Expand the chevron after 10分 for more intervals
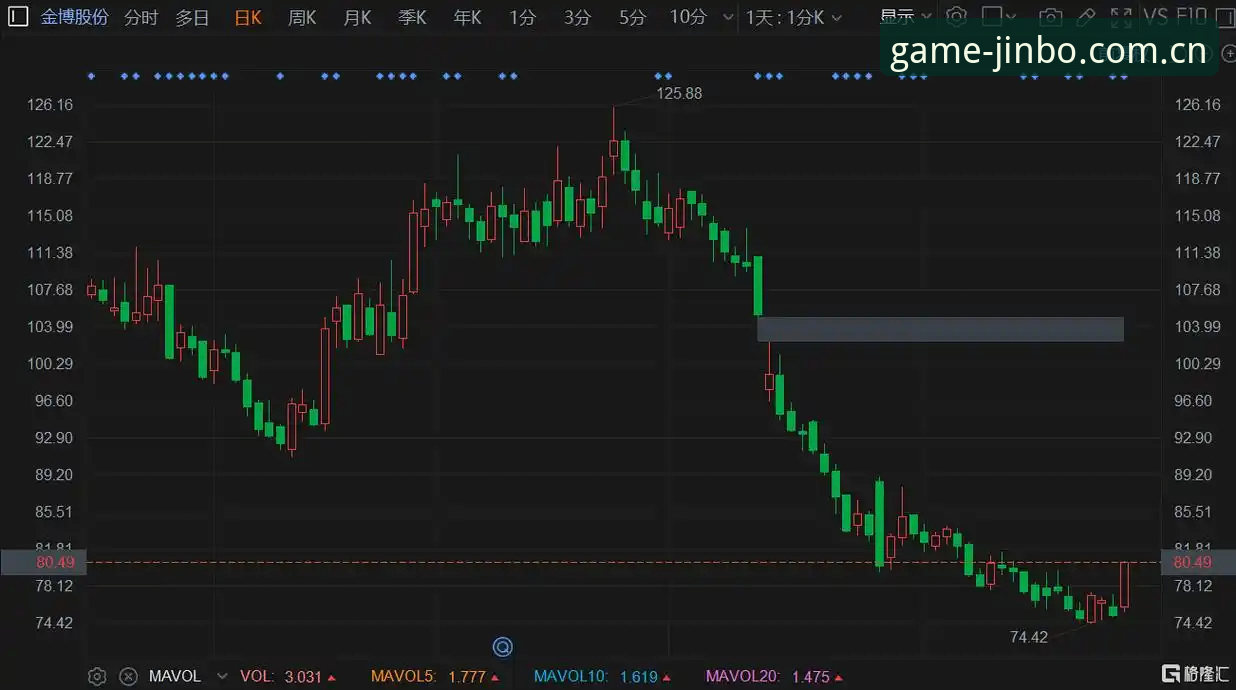Screen dimensions: 1236x690 click(x=728, y=17)
